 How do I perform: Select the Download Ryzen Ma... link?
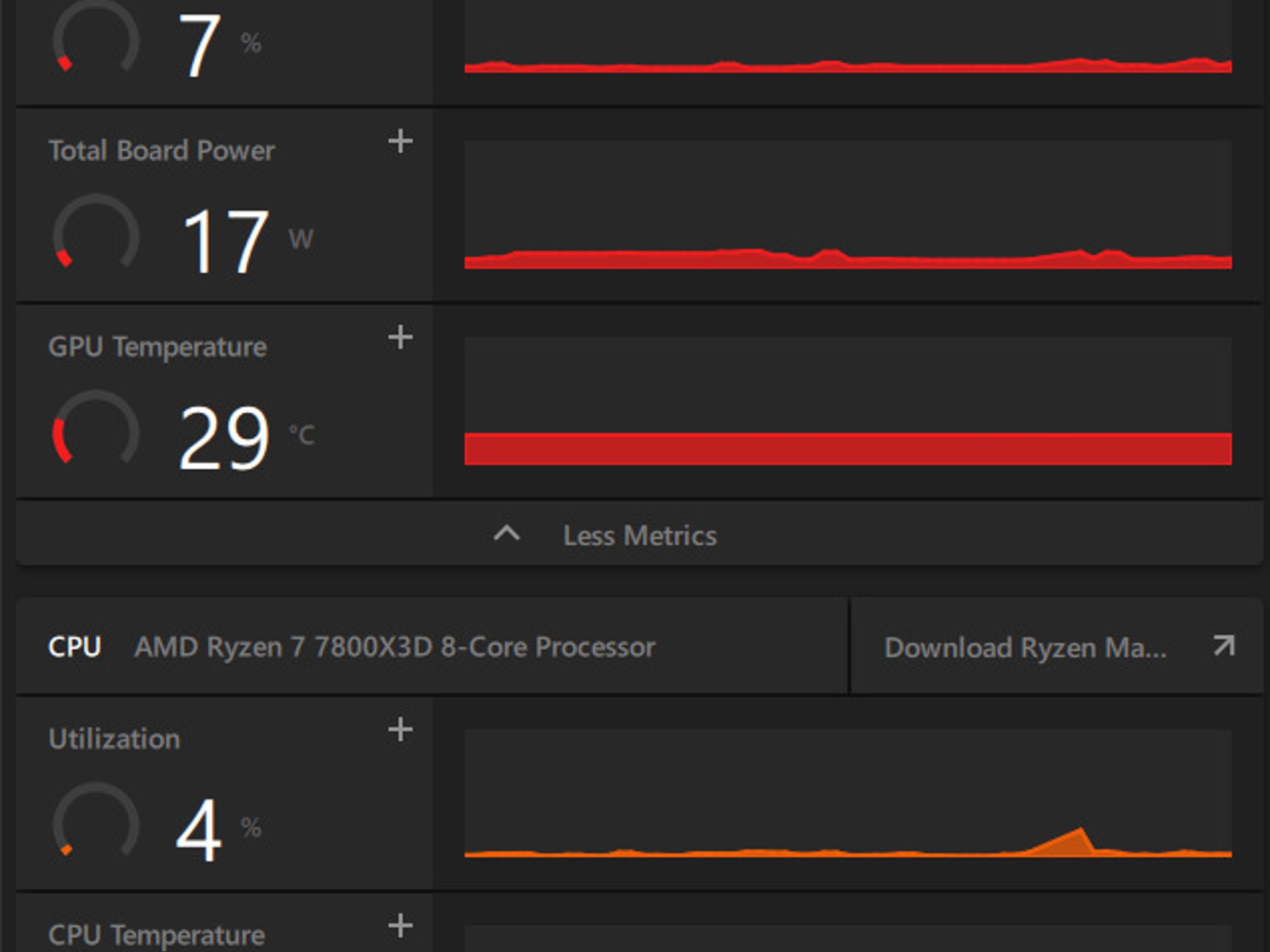coord(1025,648)
